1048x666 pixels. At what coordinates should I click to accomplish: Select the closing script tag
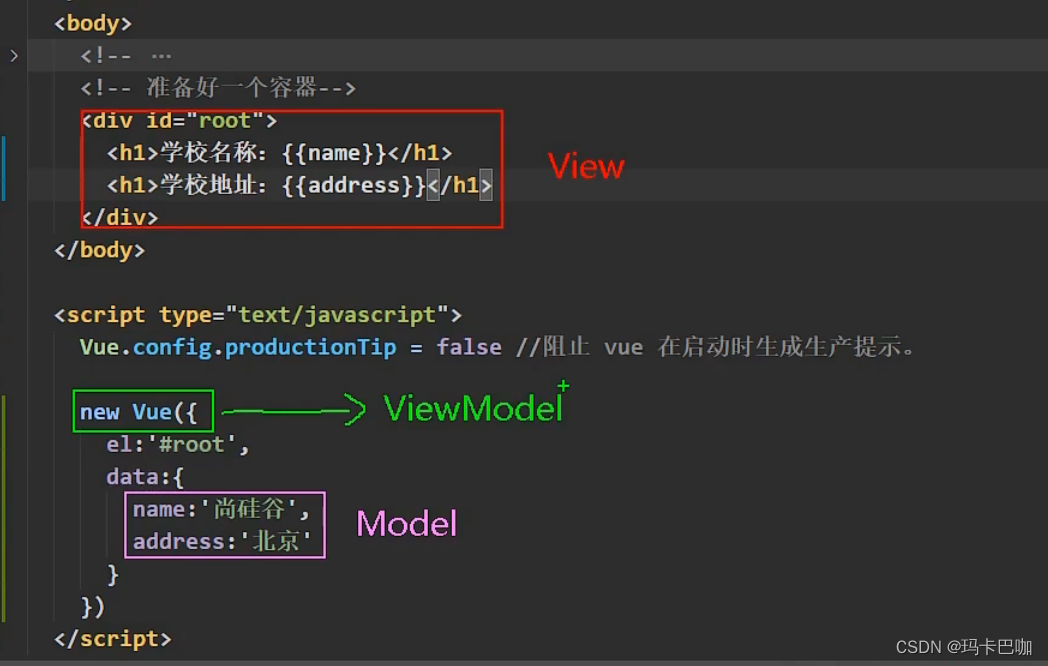point(113,638)
